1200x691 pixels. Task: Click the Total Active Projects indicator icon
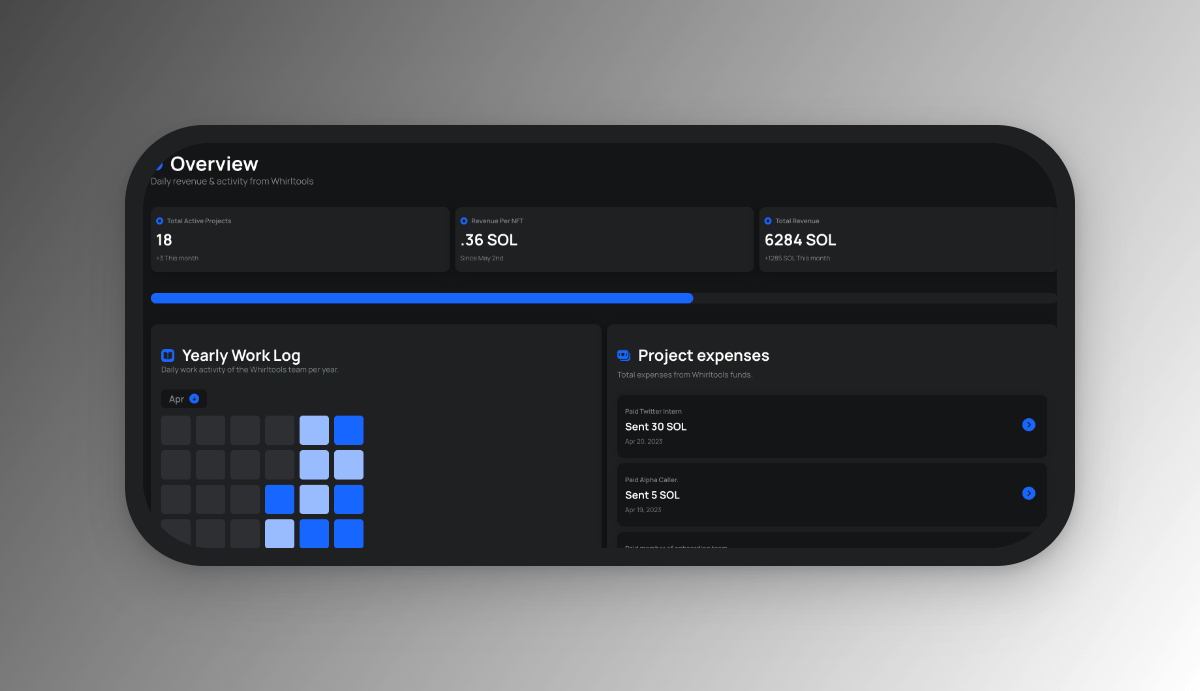pyautogui.click(x=160, y=221)
